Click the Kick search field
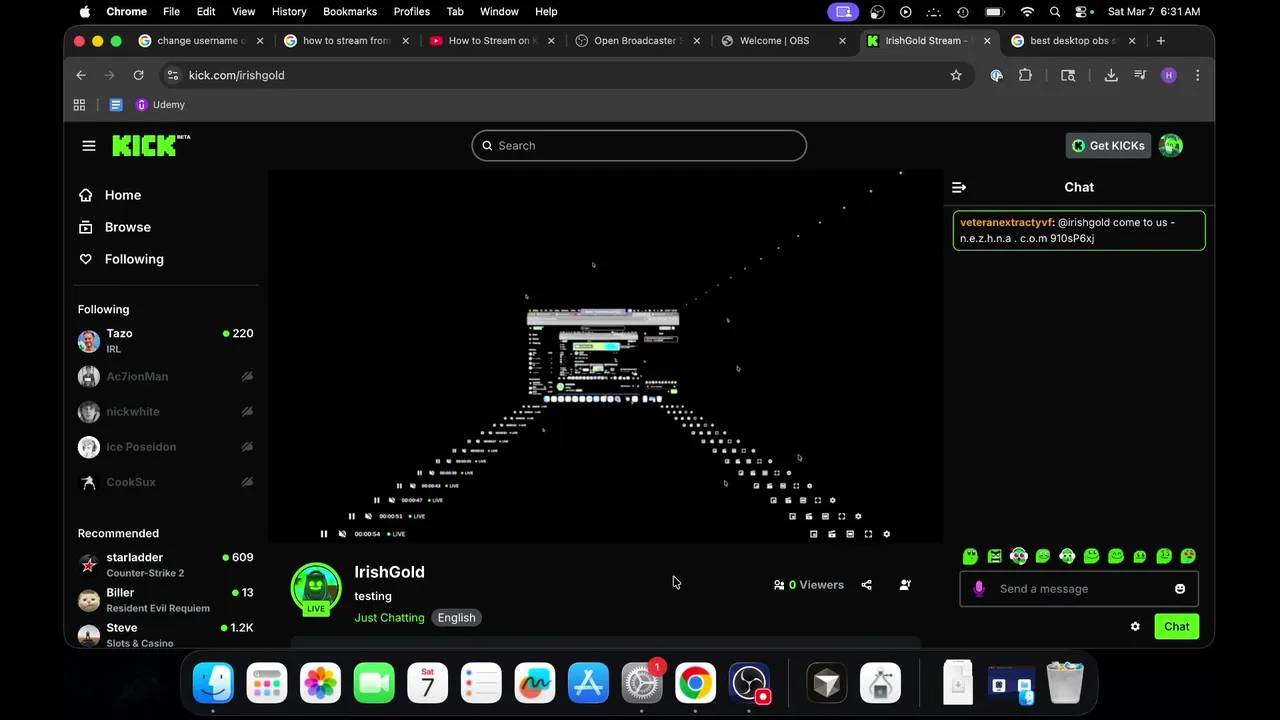This screenshot has height=720, width=1280. pos(639,146)
